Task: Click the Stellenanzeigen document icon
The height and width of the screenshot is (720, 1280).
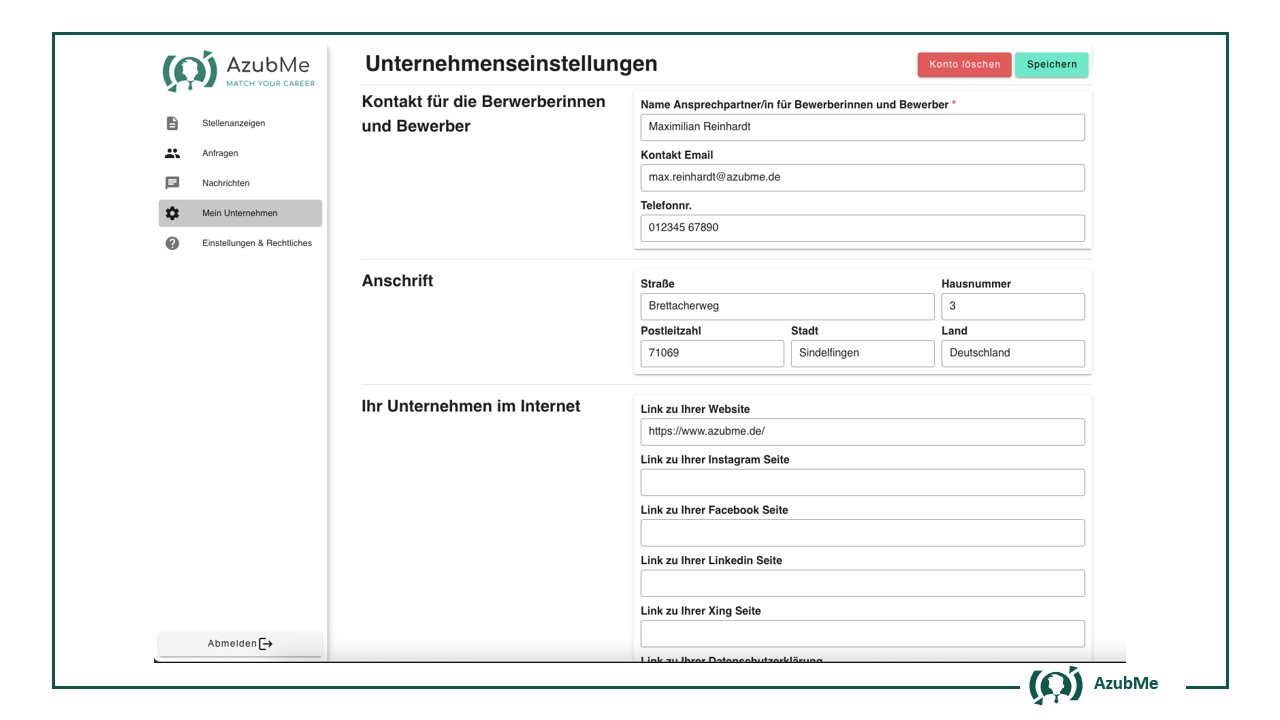Action: tap(172, 123)
